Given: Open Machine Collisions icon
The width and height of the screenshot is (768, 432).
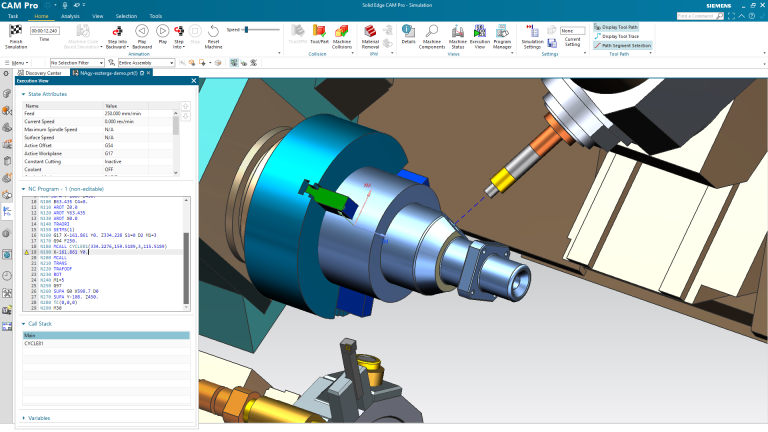Looking at the screenshot, I should 341,31.
